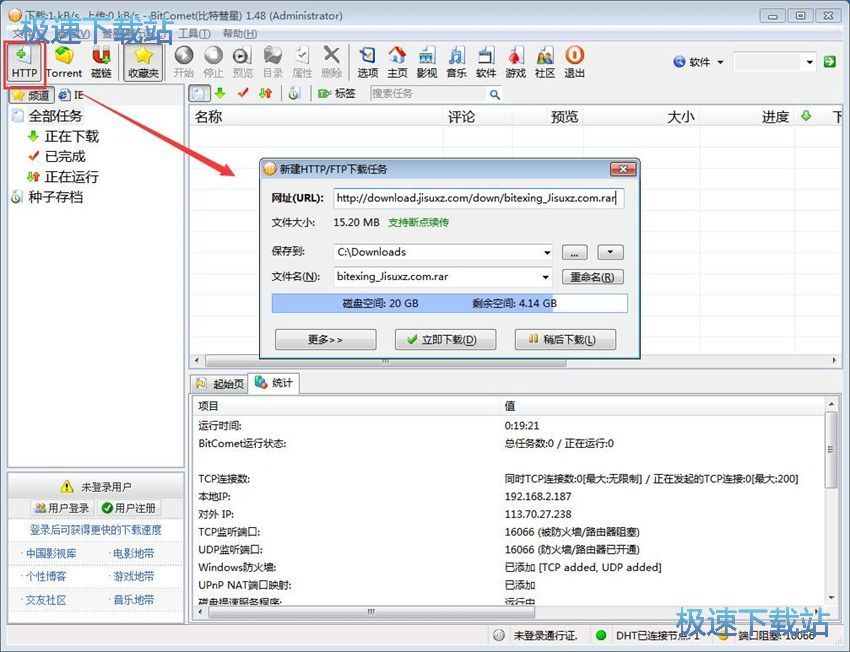Click 稍后下载(L) button

pos(565,340)
